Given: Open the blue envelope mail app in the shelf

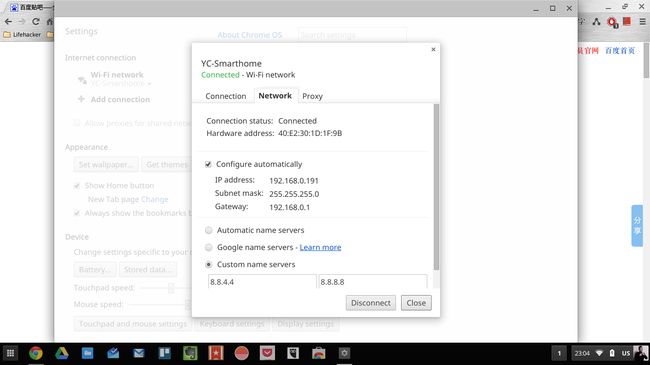Looking at the screenshot, I should click(138, 353).
